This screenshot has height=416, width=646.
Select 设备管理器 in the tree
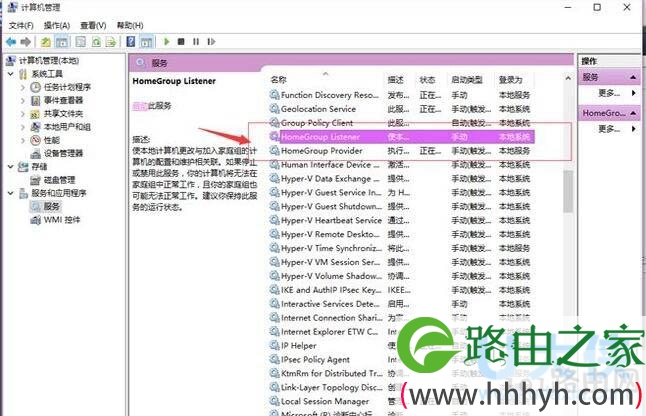pyautogui.click(x=63, y=154)
